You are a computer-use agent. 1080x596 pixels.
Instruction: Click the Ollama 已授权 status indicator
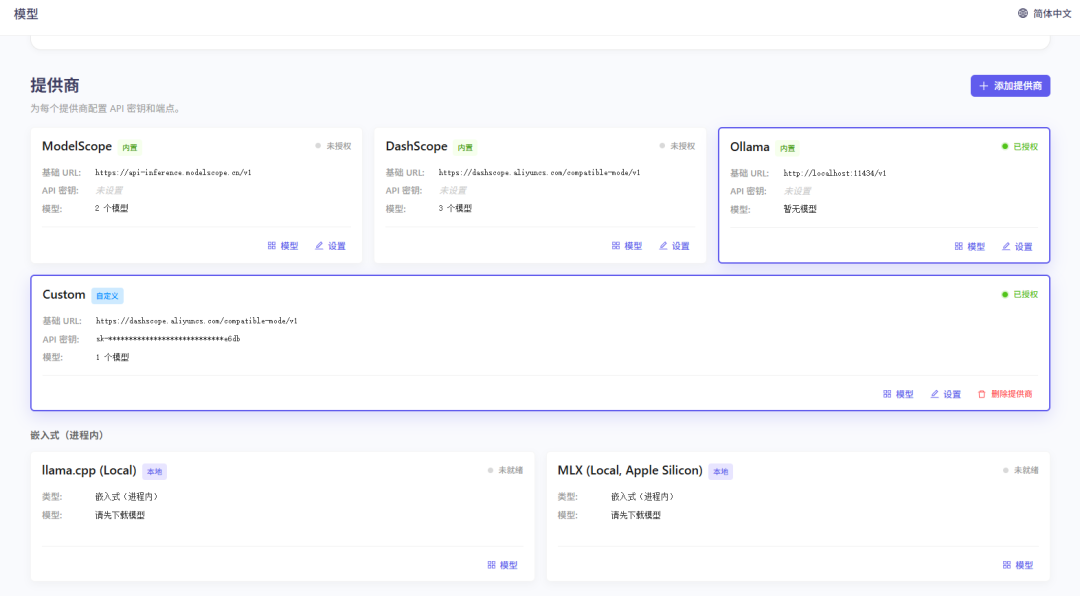(x=1020, y=146)
